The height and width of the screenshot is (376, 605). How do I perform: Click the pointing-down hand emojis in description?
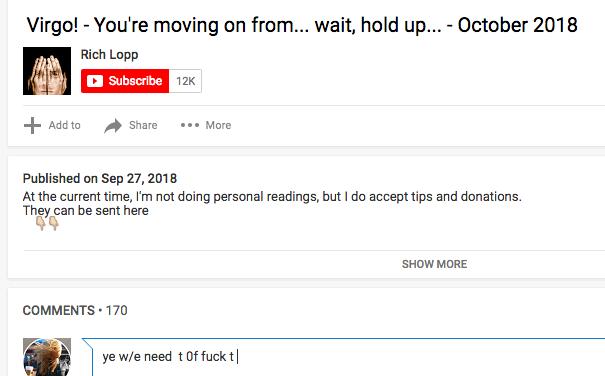point(47,223)
